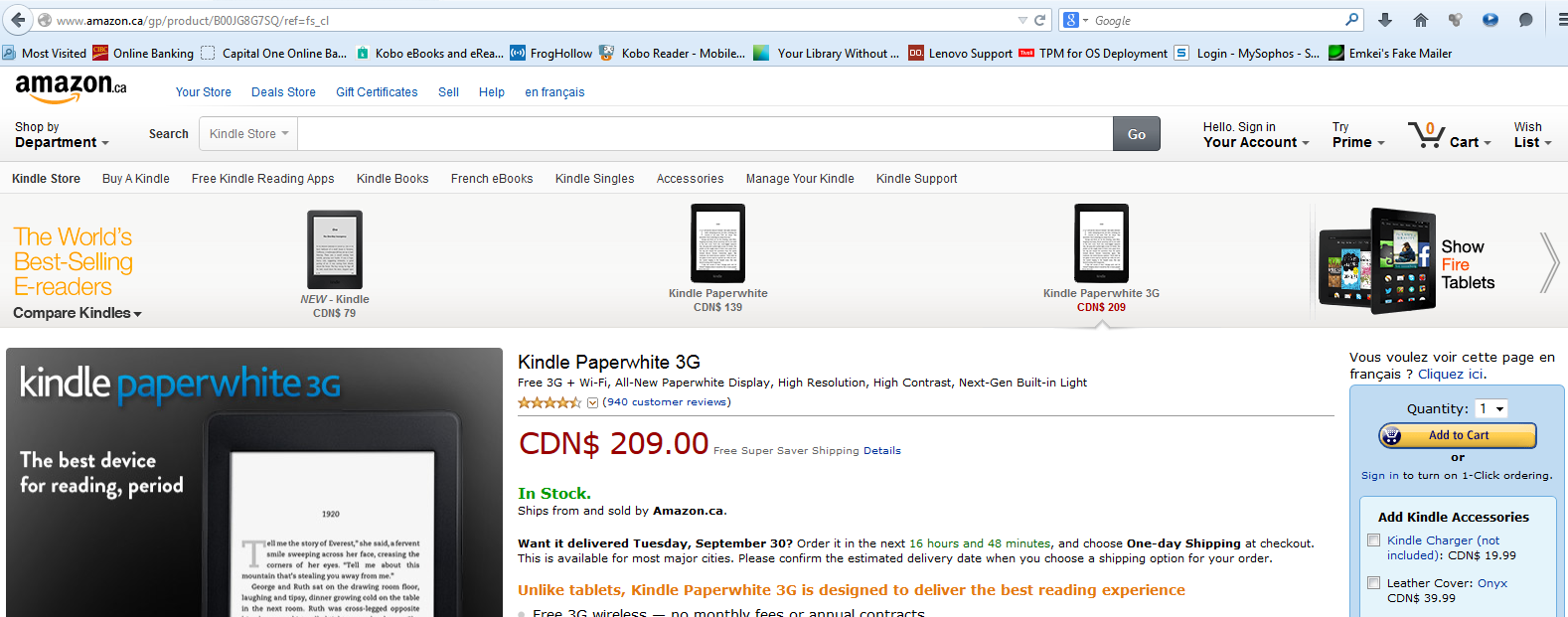Check the Kindle Charger accessory checkbox

point(1373,540)
